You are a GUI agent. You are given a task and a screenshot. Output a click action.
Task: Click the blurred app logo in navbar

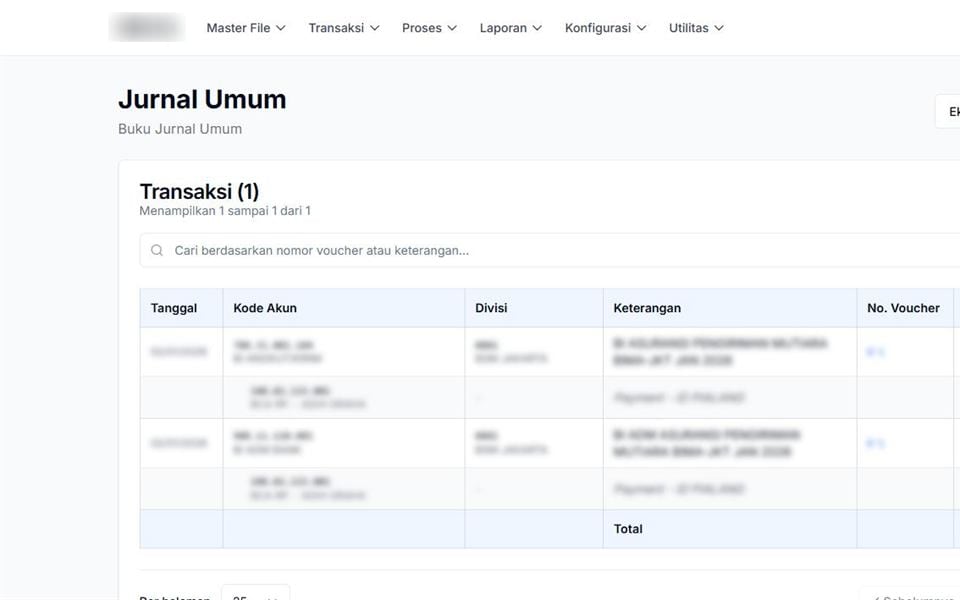pos(147,28)
